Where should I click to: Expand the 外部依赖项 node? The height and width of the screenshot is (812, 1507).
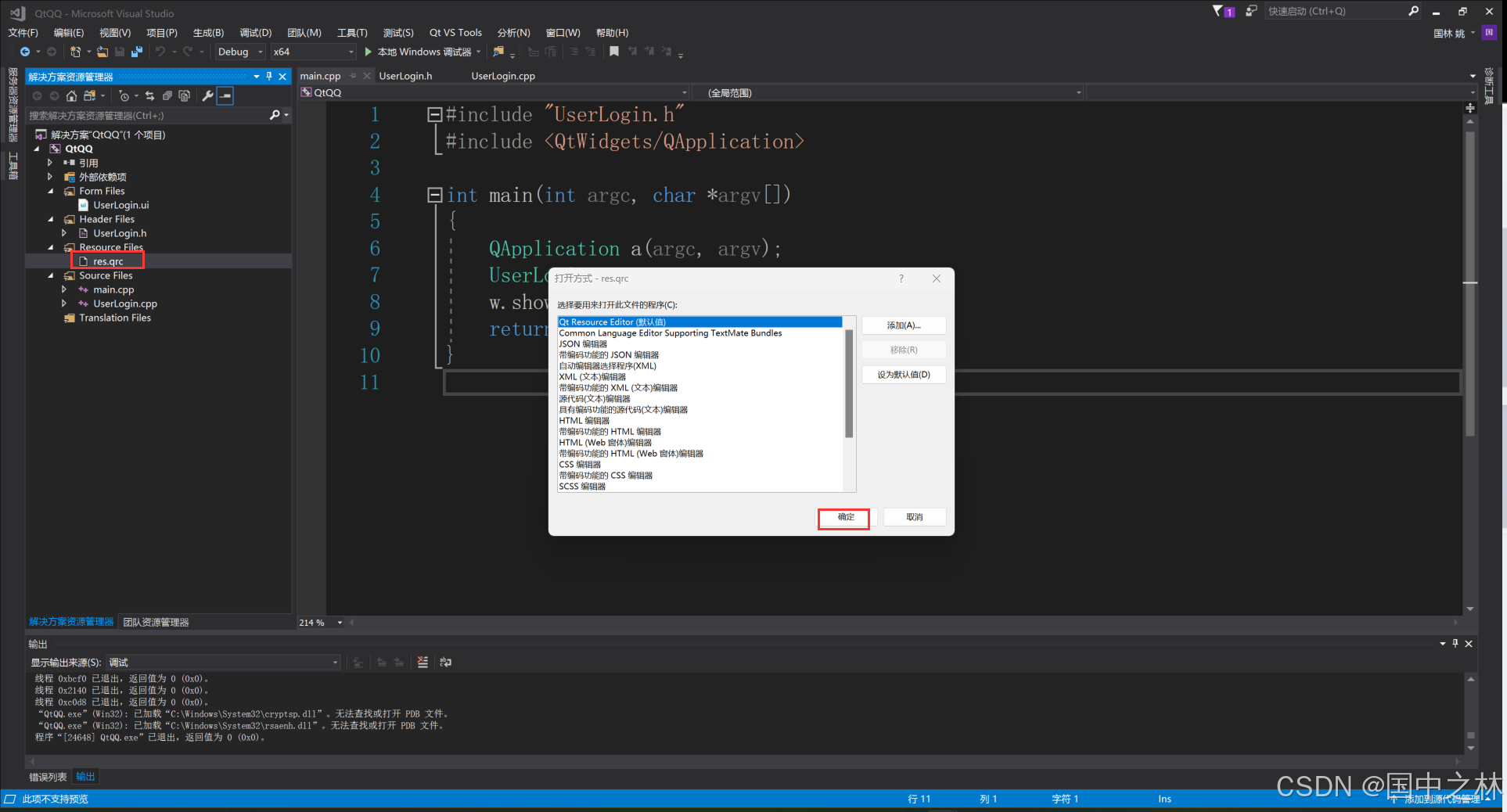coord(50,177)
